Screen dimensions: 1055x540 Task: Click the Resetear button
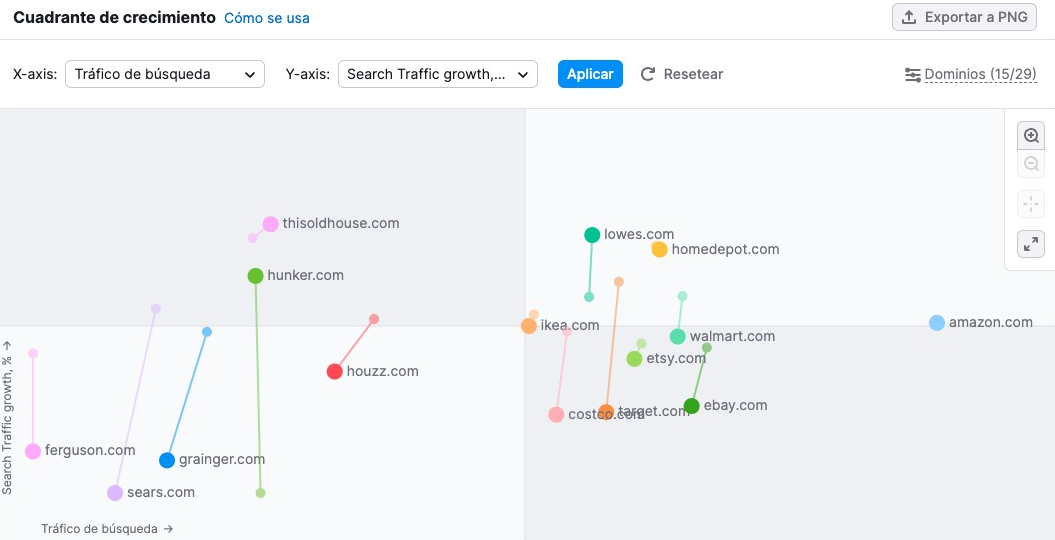click(682, 74)
